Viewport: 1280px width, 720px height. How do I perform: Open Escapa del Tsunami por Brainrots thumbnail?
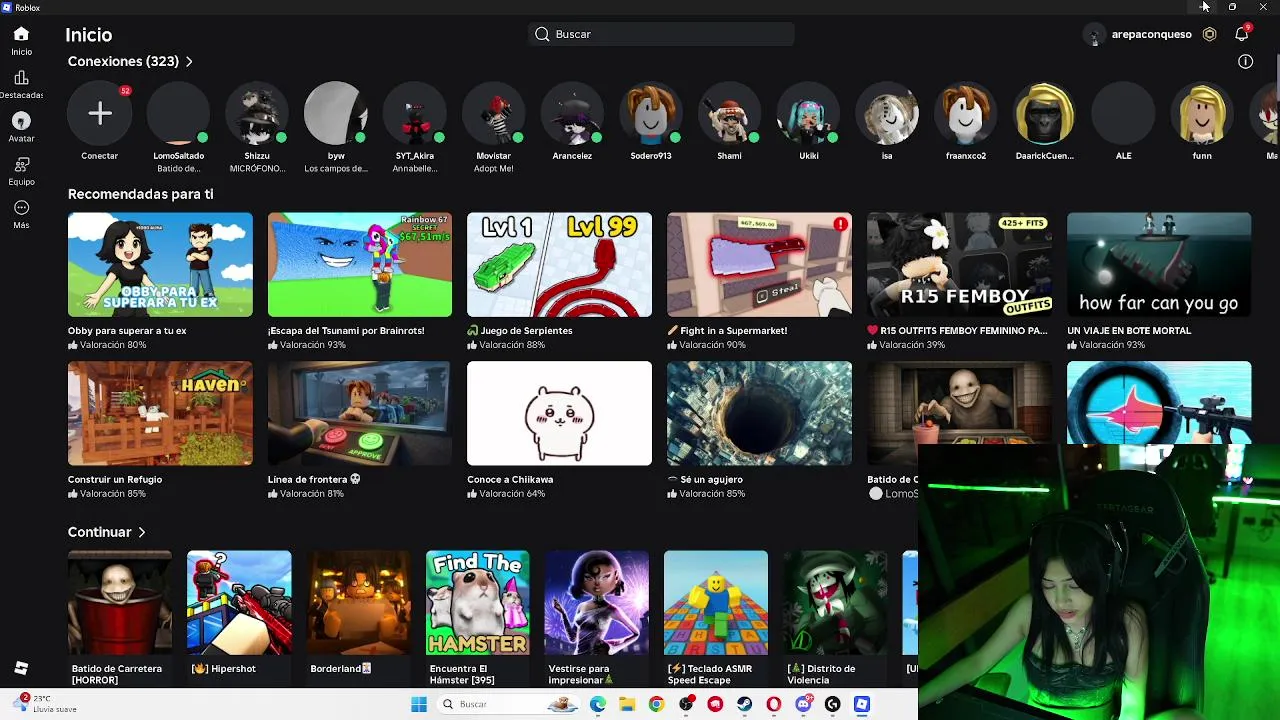click(360, 265)
